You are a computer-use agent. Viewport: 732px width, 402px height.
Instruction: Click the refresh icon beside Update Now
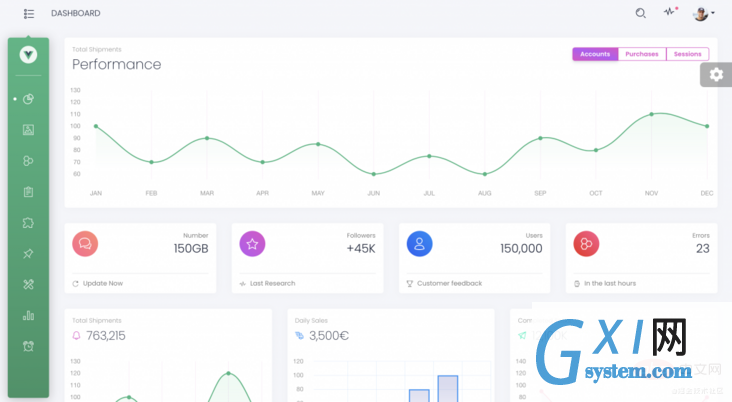[75, 284]
